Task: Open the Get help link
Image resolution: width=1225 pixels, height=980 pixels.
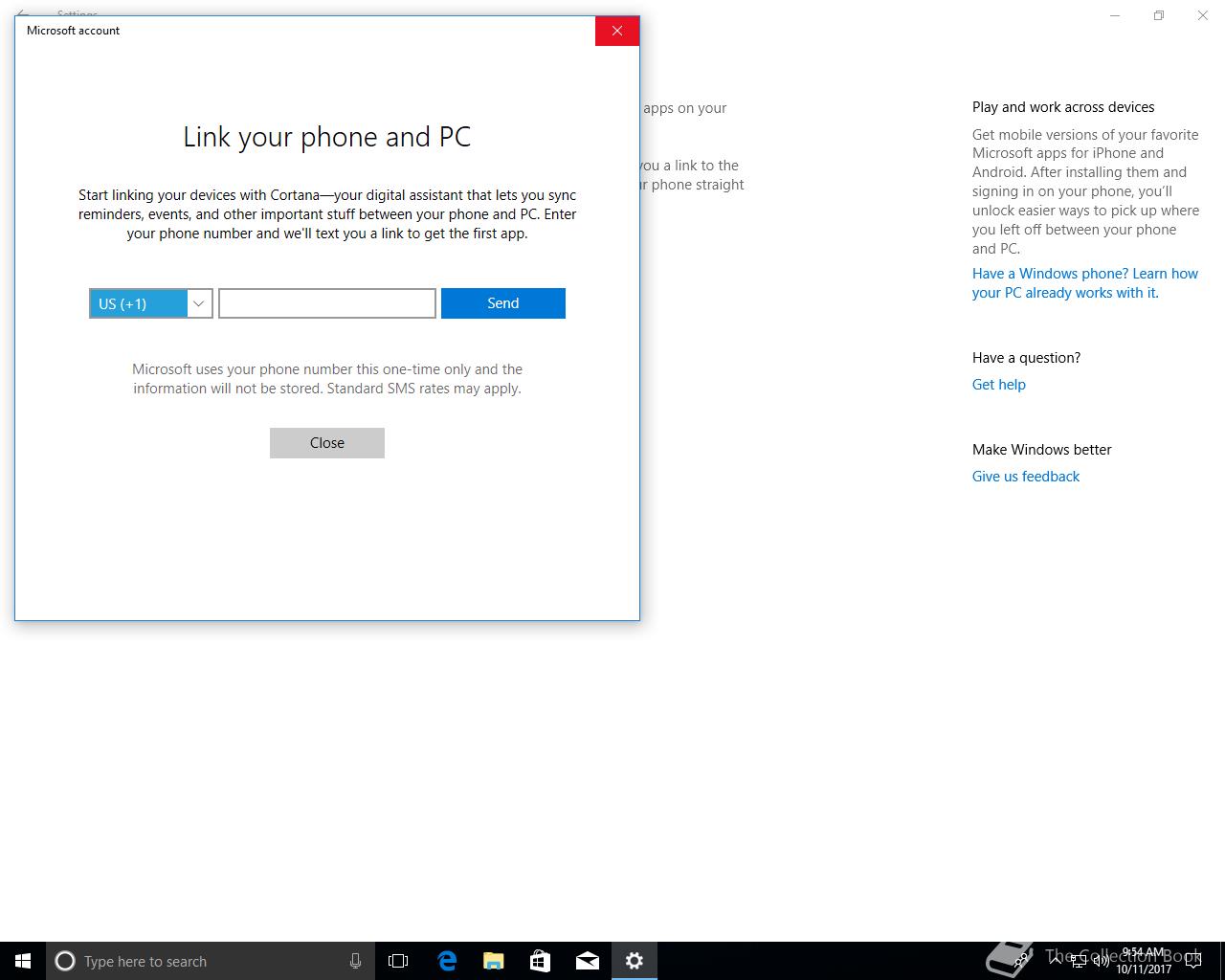Action: [999, 385]
